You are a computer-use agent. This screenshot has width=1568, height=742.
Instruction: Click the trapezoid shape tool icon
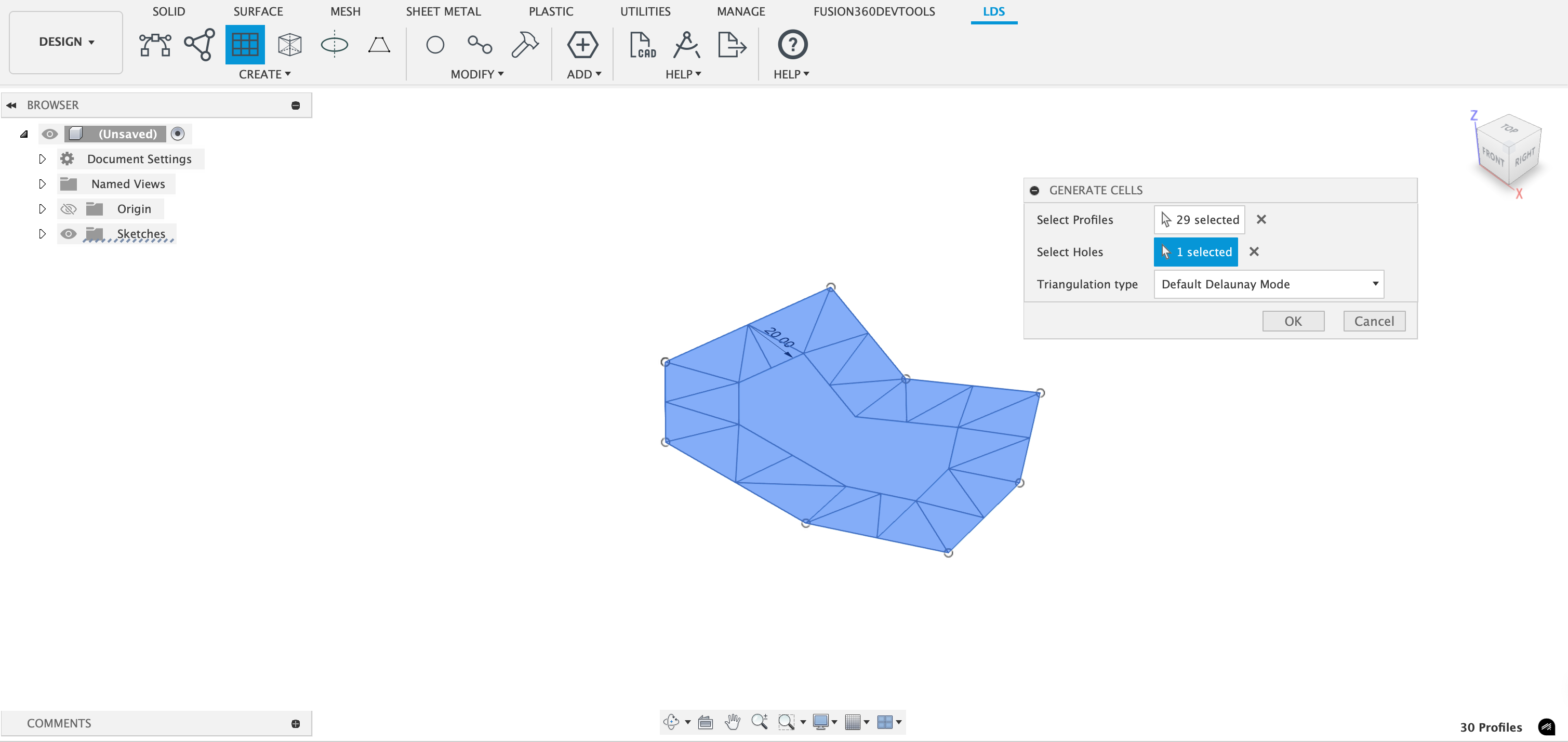[379, 45]
